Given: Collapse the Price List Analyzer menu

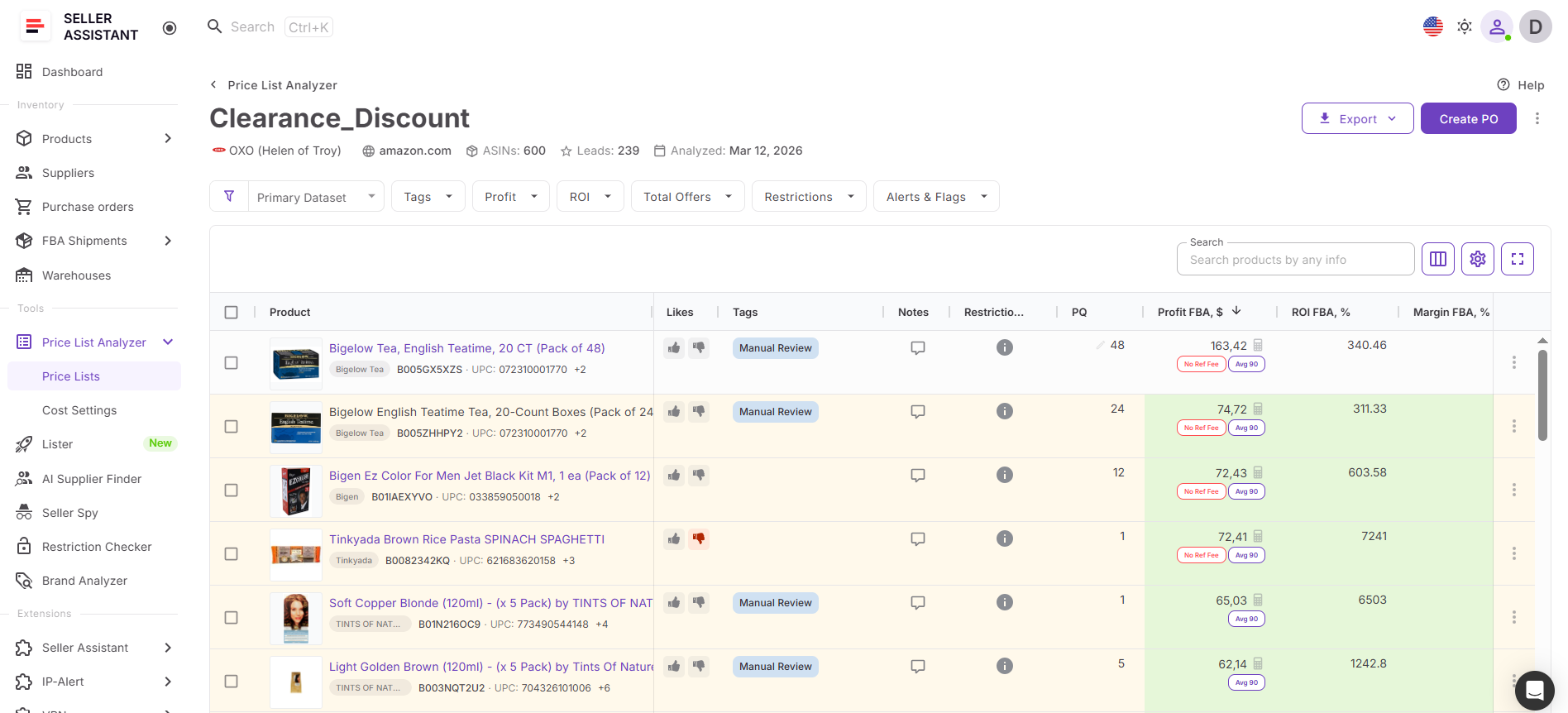Looking at the screenshot, I should click(x=168, y=342).
